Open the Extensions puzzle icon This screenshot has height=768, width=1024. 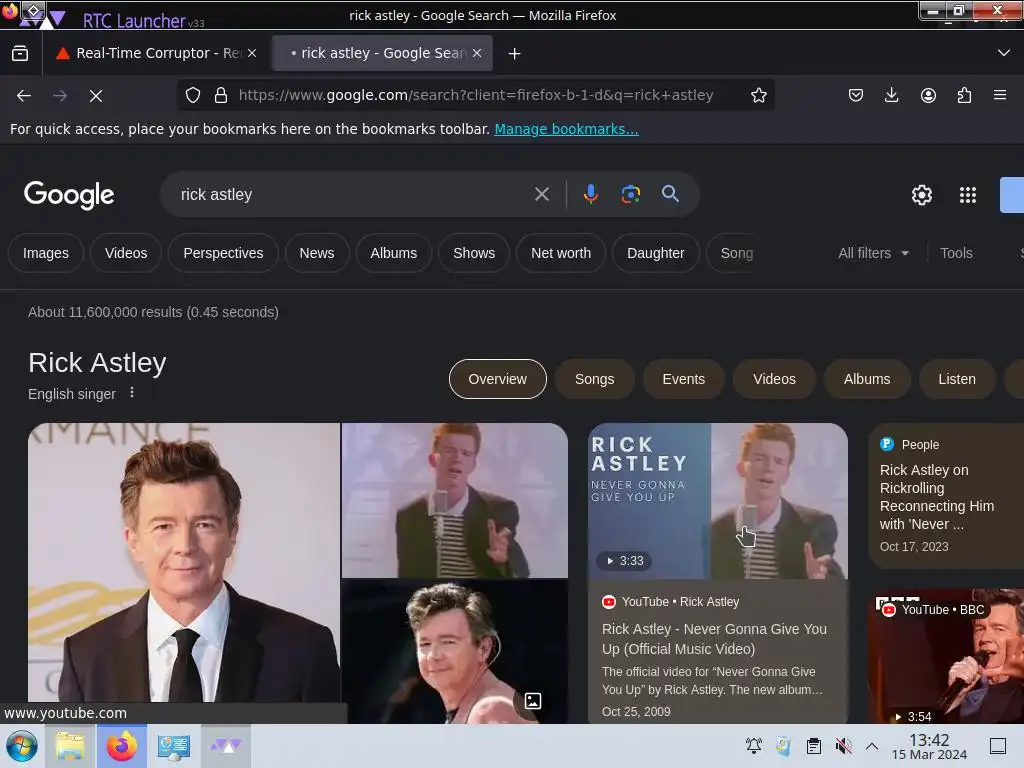964,95
